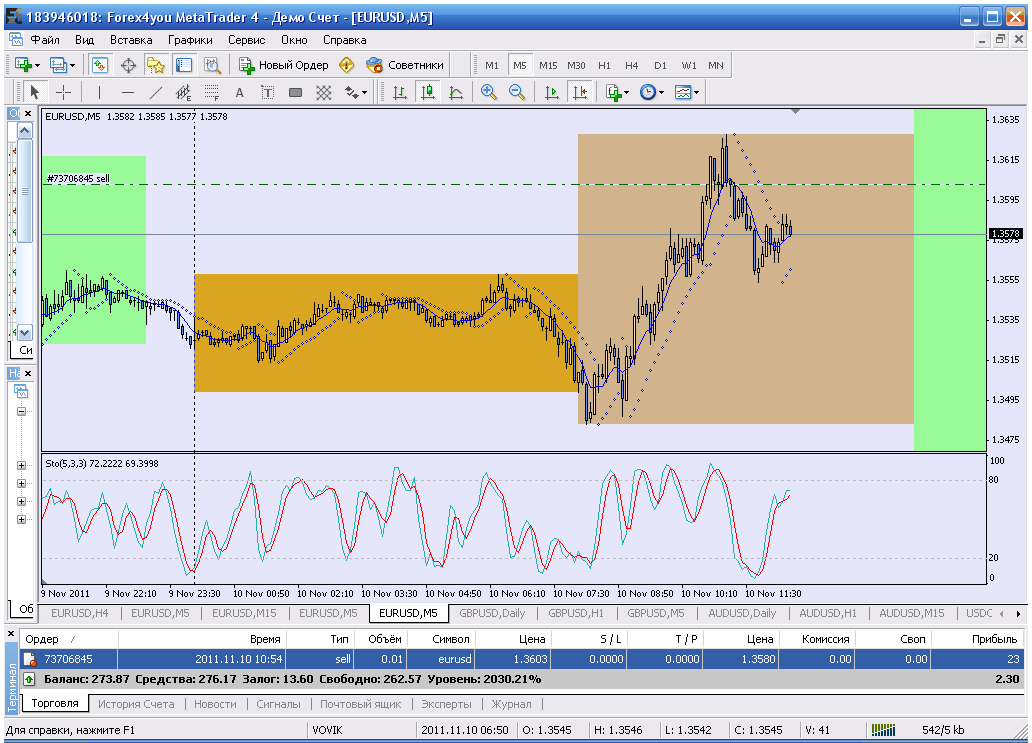
Task: Open the Вставка menu
Action: click(131, 40)
